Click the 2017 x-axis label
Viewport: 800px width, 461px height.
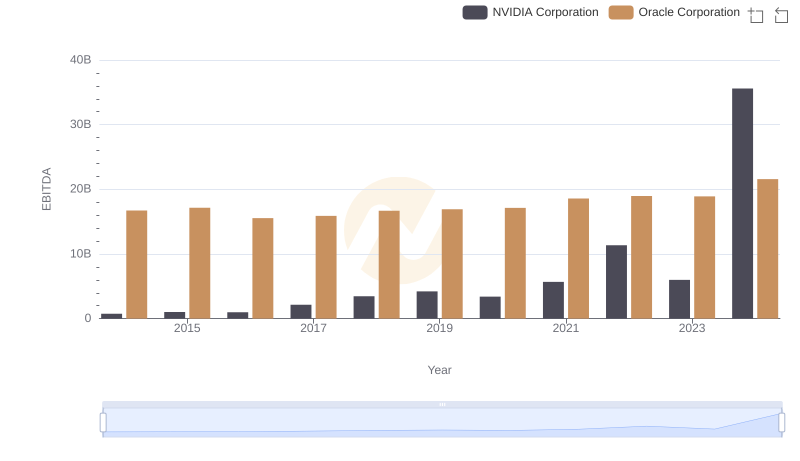pyautogui.click(x=313, y=328)
